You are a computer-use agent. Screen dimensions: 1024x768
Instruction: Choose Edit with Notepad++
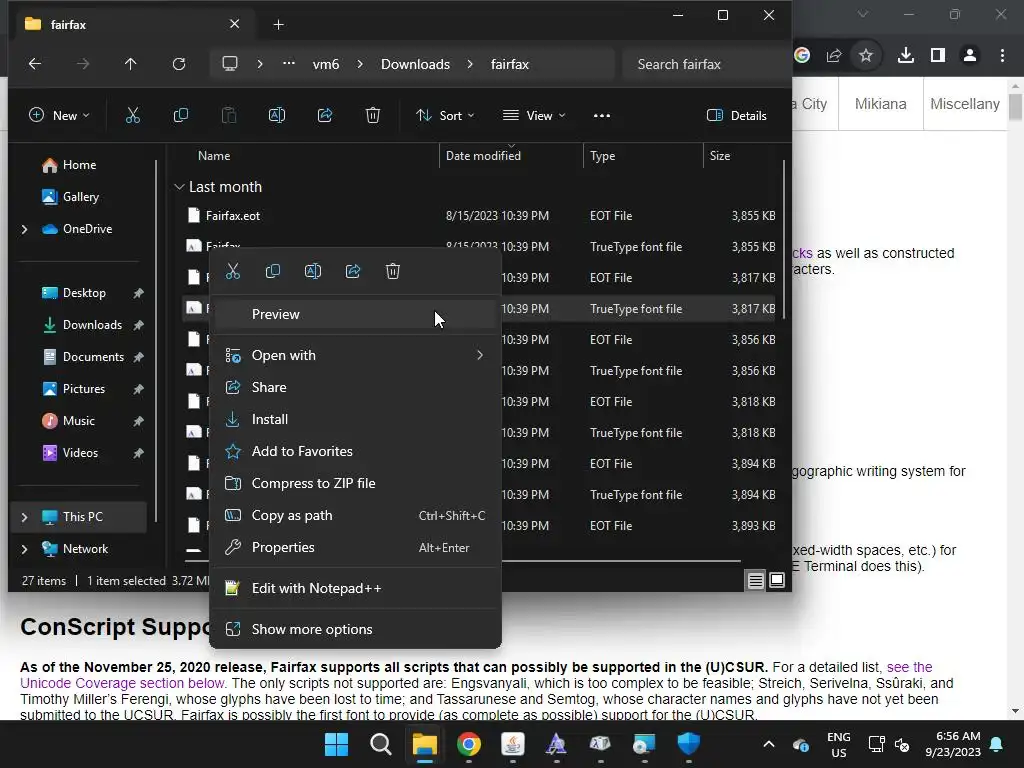pyautogui.click(x=355, y=588)
